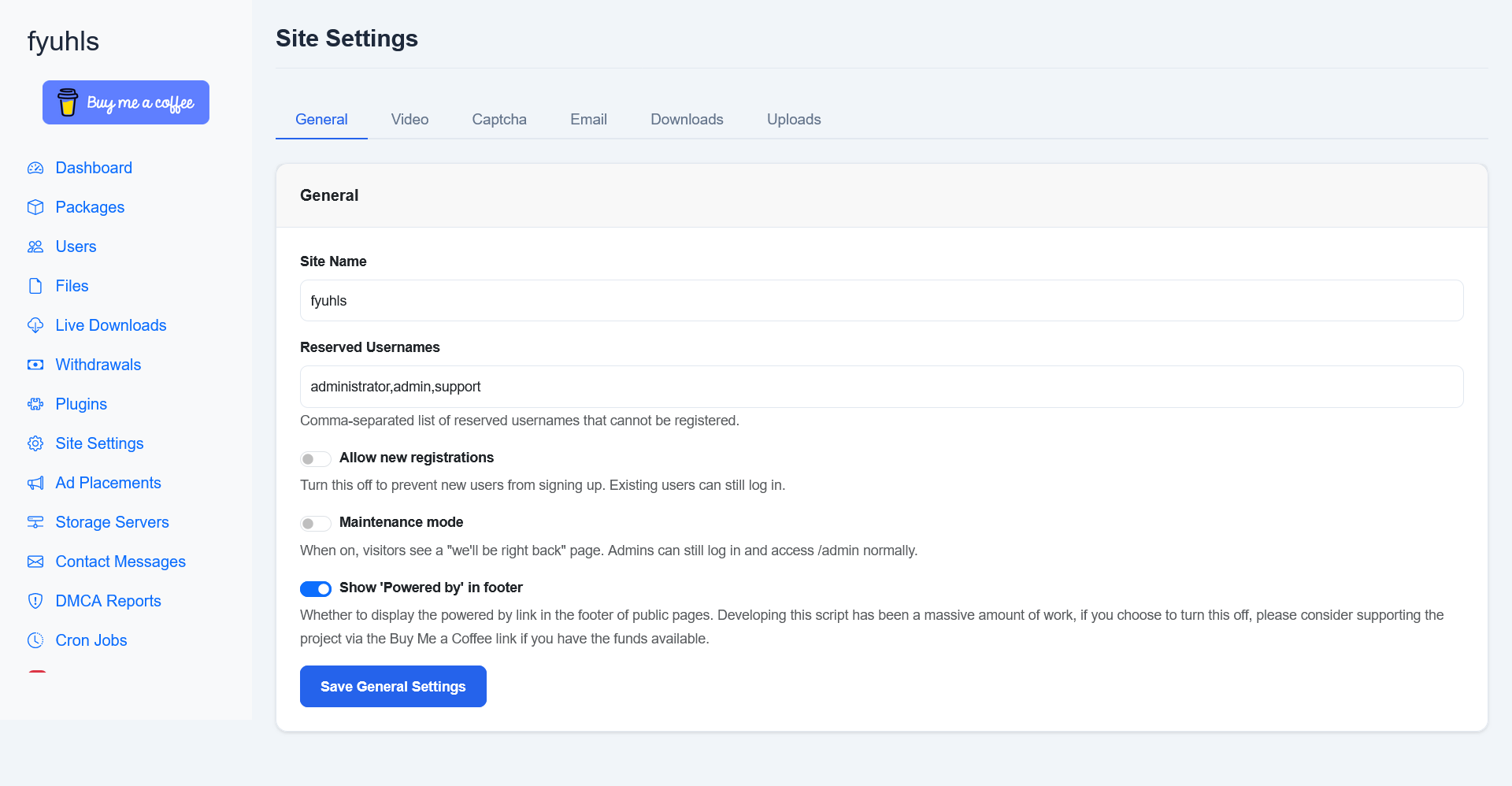This screenshot has height=786, width=1512.
Task: Turn on Maintenance mode switch
Action: coord(315,523)
